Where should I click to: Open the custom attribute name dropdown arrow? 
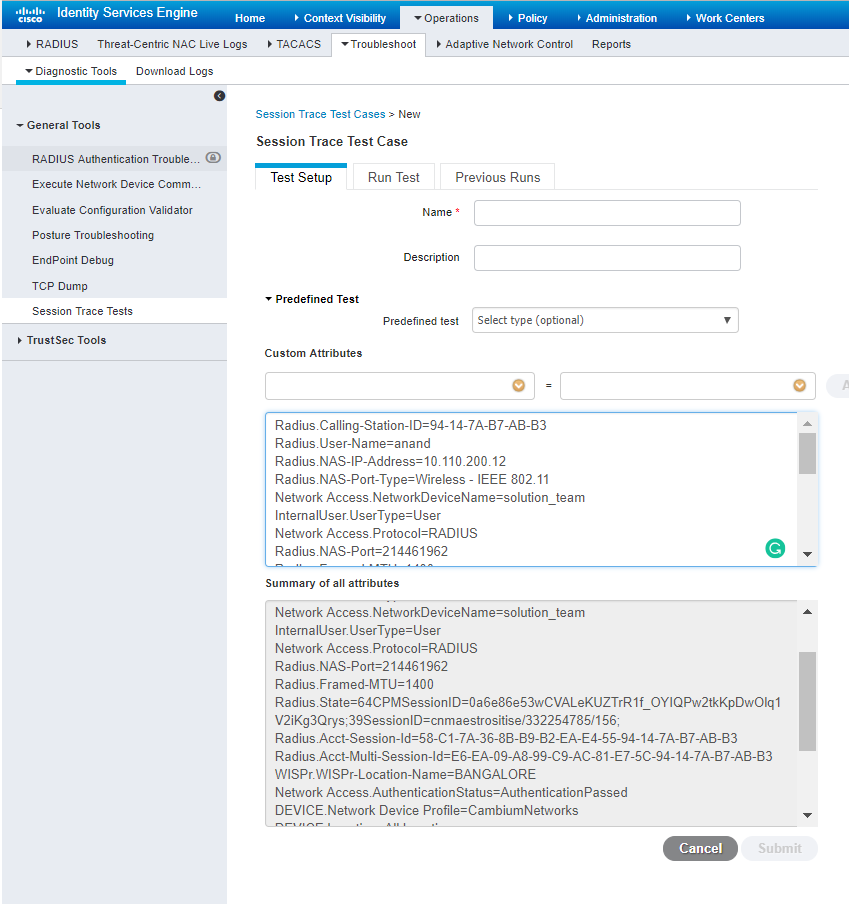coord(518,386)
